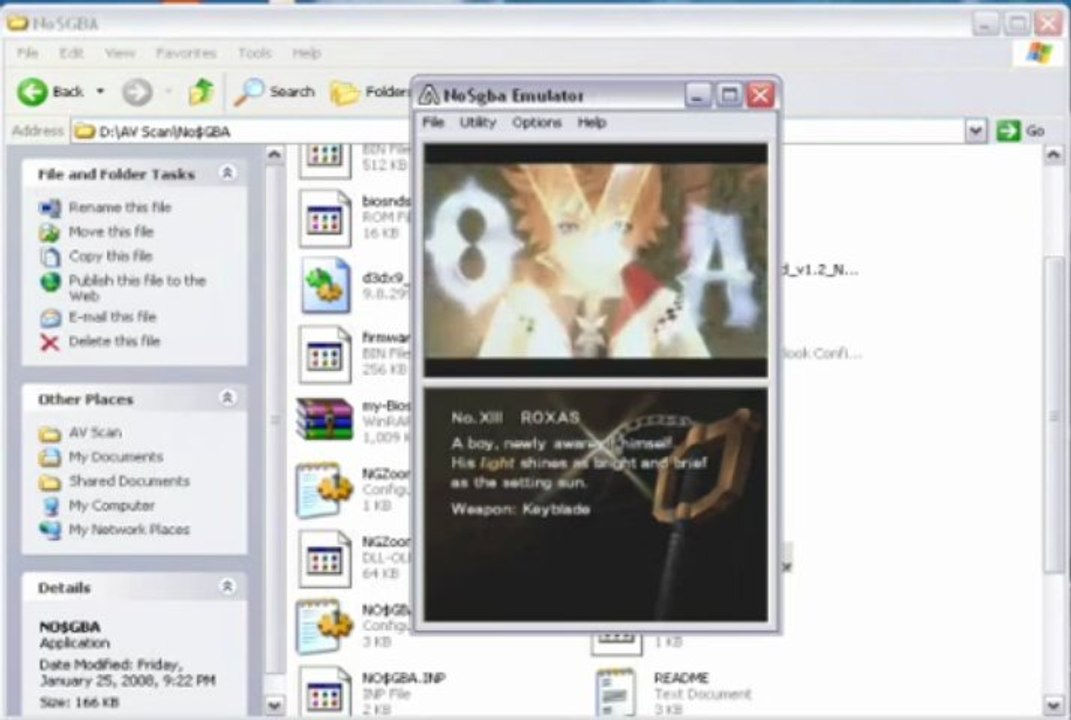Open the No$gba Emulator Help menu
Image resolution: width=1071 pixels, height=720 pixels.
click(592, 122)
